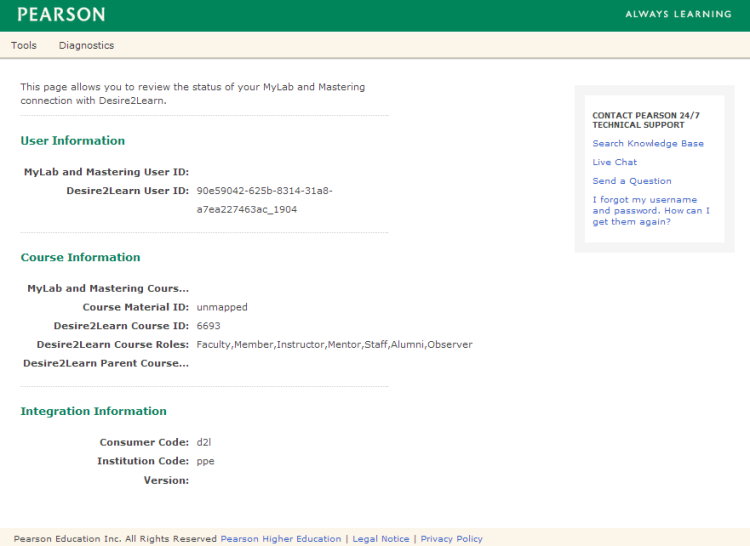This screenshot has width=750, height=546.
Task: Click the Always Learning tagline
Action: (x=678, y=15)
